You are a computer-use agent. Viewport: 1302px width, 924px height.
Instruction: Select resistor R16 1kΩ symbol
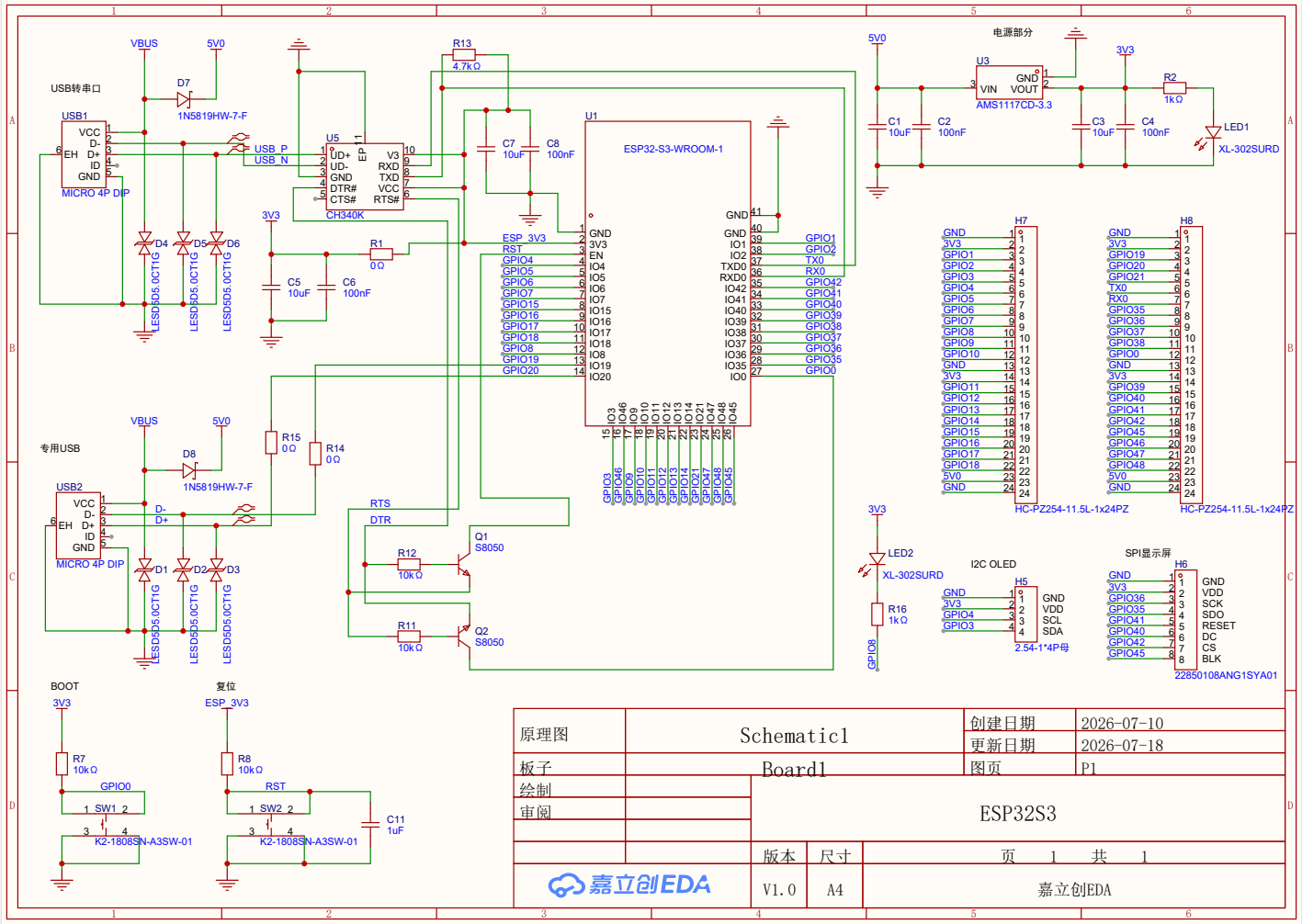click(x=877, y=614)
